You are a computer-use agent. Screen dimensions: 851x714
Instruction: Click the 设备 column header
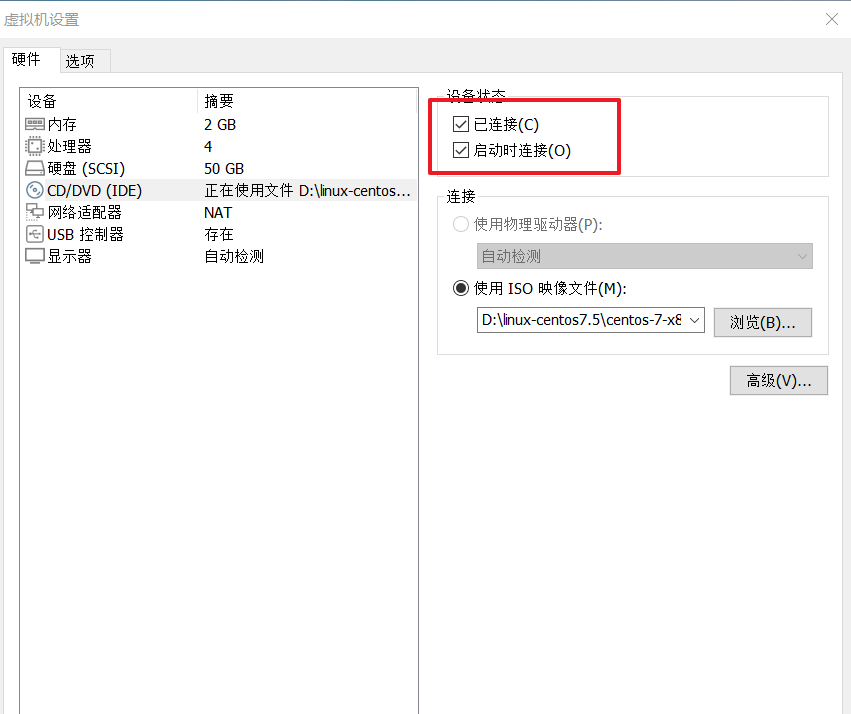[109, 101]
